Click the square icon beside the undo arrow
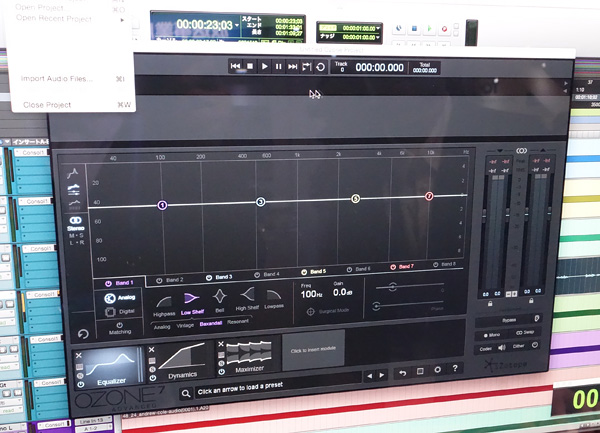 420,371
